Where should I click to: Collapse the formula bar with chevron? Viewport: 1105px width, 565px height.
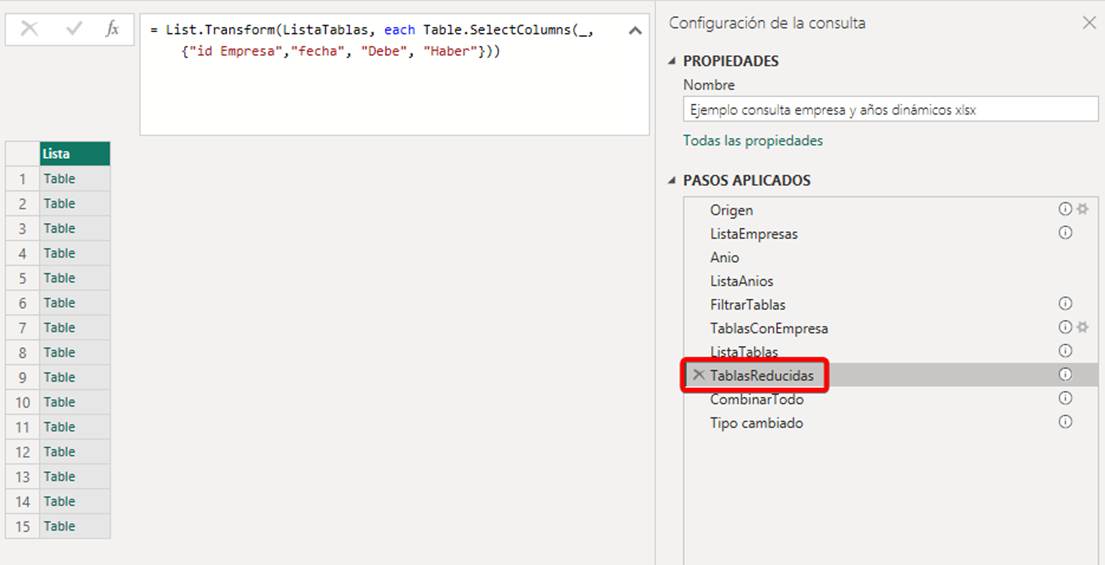(635, 31)
